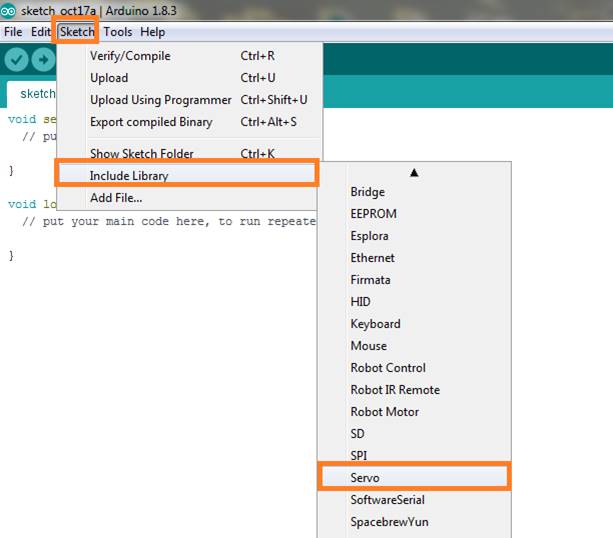613x538 pixels.
Task: Open the Tools menu
Action: (118, 32)
